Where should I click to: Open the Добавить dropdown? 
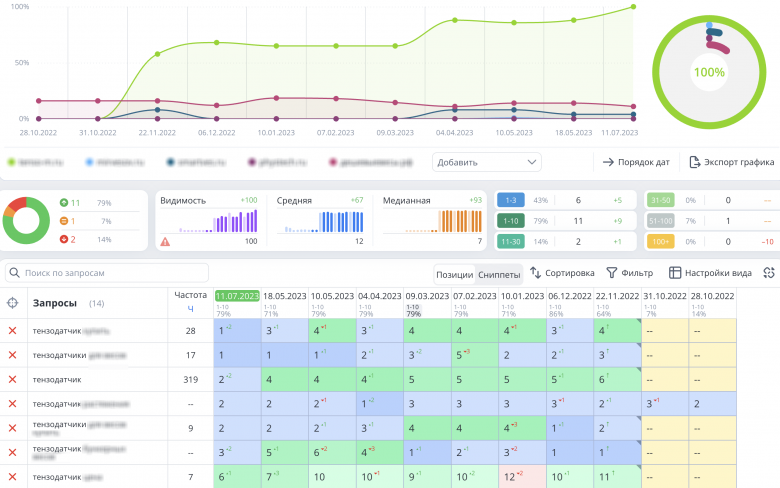(x=487, y=162)
